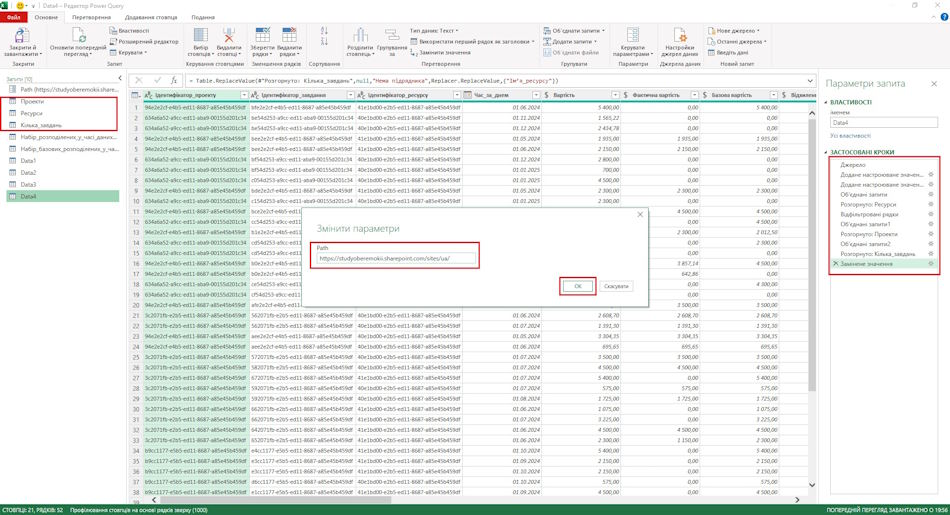
Task: Switch to the Подання tab
Action: [203, 18]
